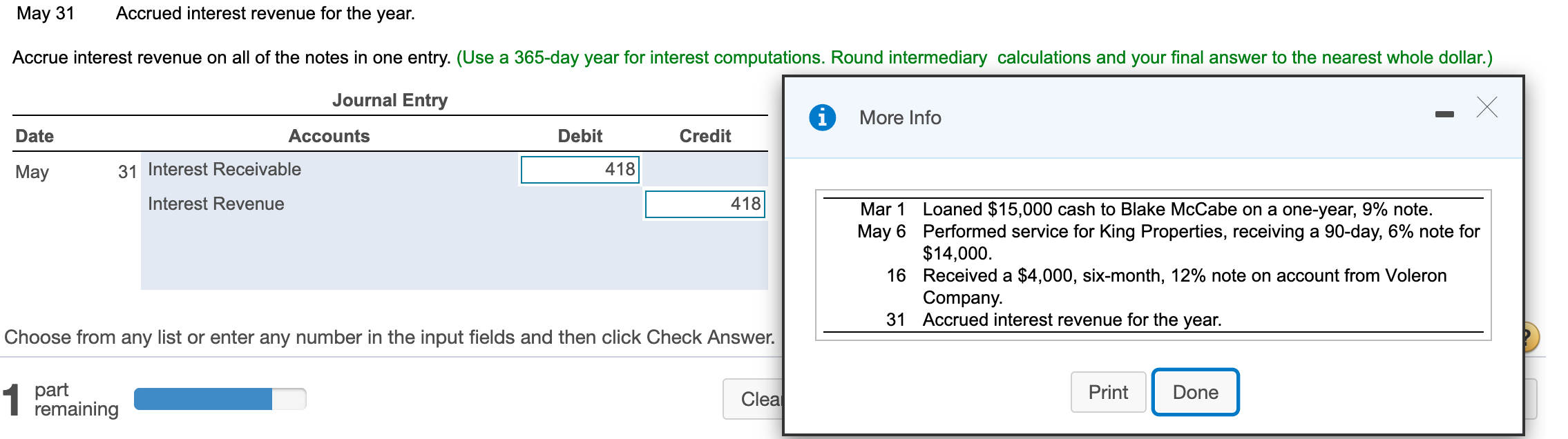The height and width of the screenshot is (439, 1568).
Task: Click the Print button
Action: pos(1108,391)
